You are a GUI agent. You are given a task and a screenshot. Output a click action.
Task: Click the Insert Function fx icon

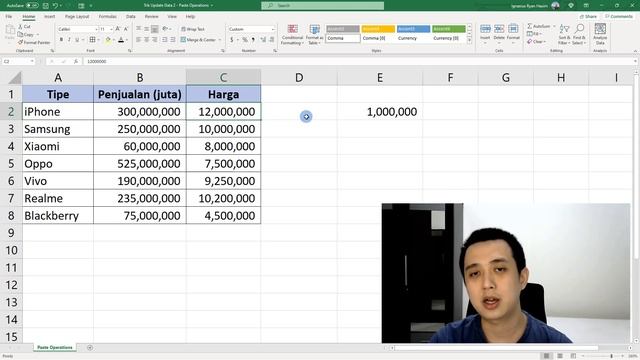pos(76,61)
